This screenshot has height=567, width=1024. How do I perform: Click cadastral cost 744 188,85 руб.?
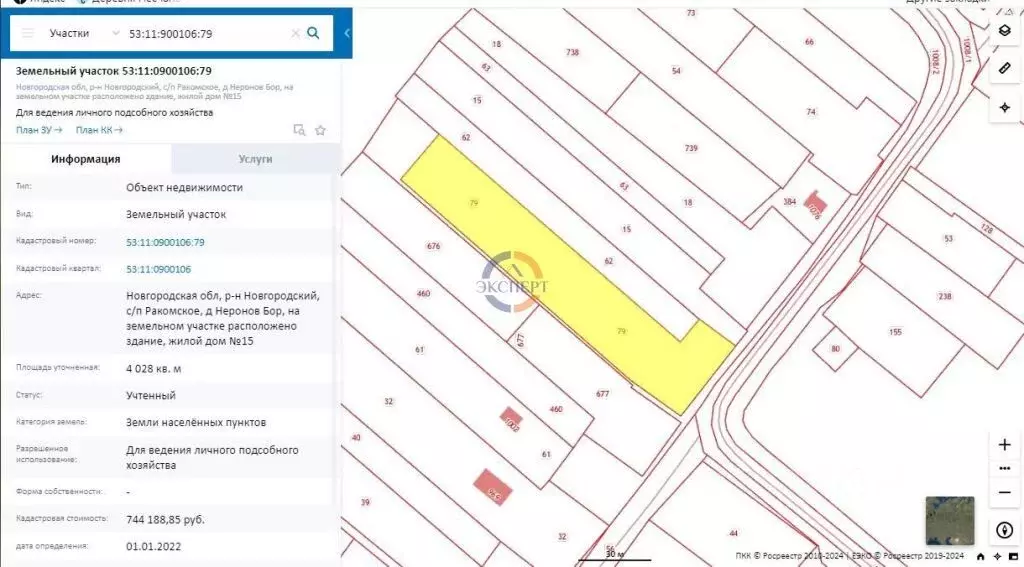pos(165,520)
